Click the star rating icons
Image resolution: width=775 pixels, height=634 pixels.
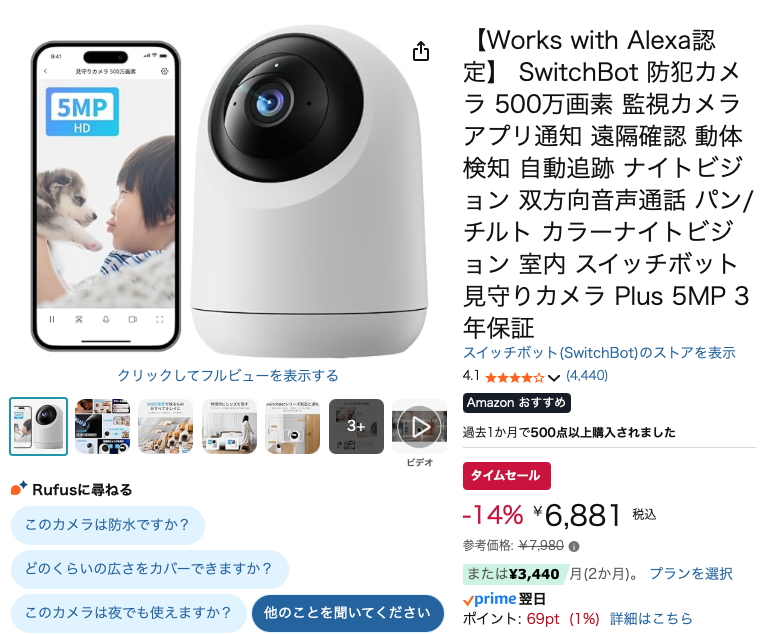click(x=515, y=378)
